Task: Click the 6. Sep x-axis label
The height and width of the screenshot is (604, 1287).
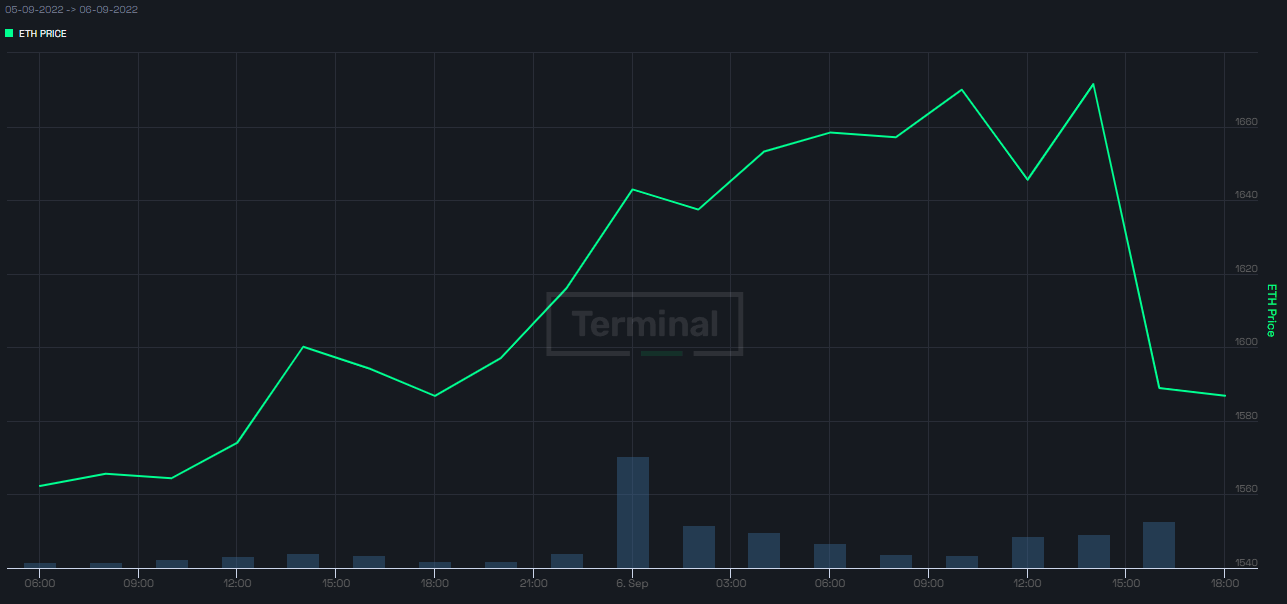Action: (632, 582)
